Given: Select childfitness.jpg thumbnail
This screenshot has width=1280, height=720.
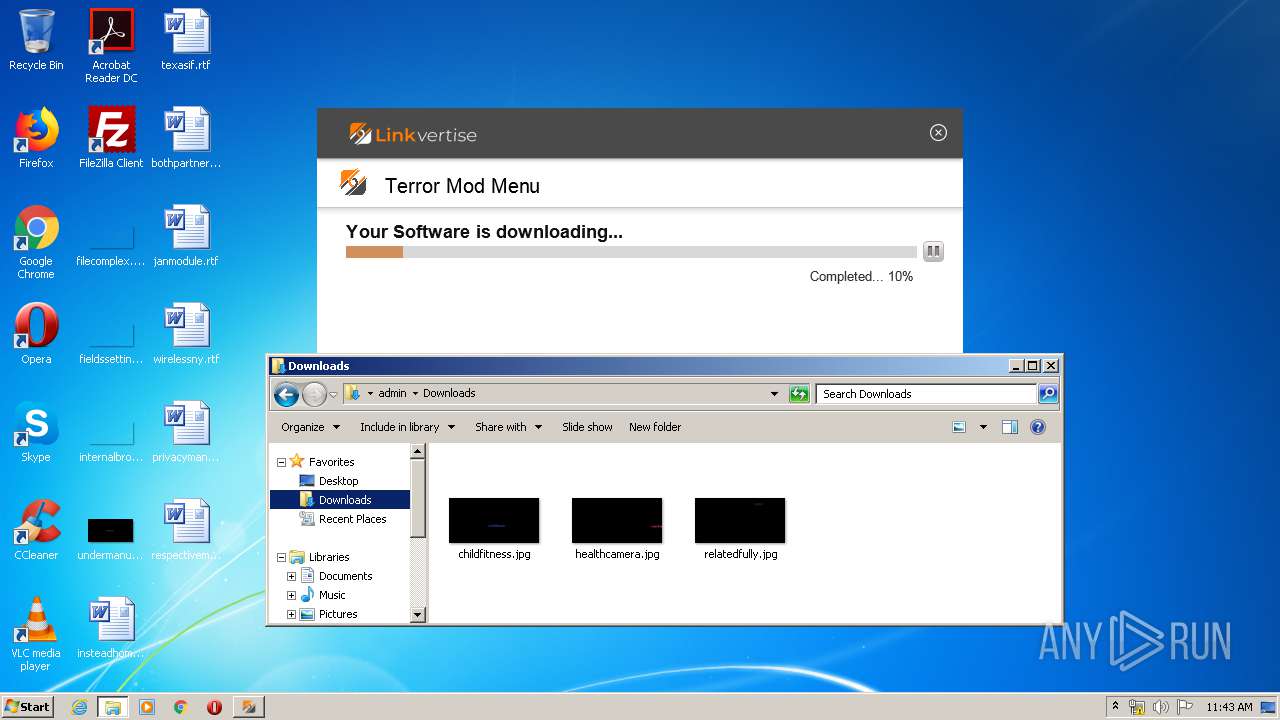Looking at the screenshot, I should point(494,529).
